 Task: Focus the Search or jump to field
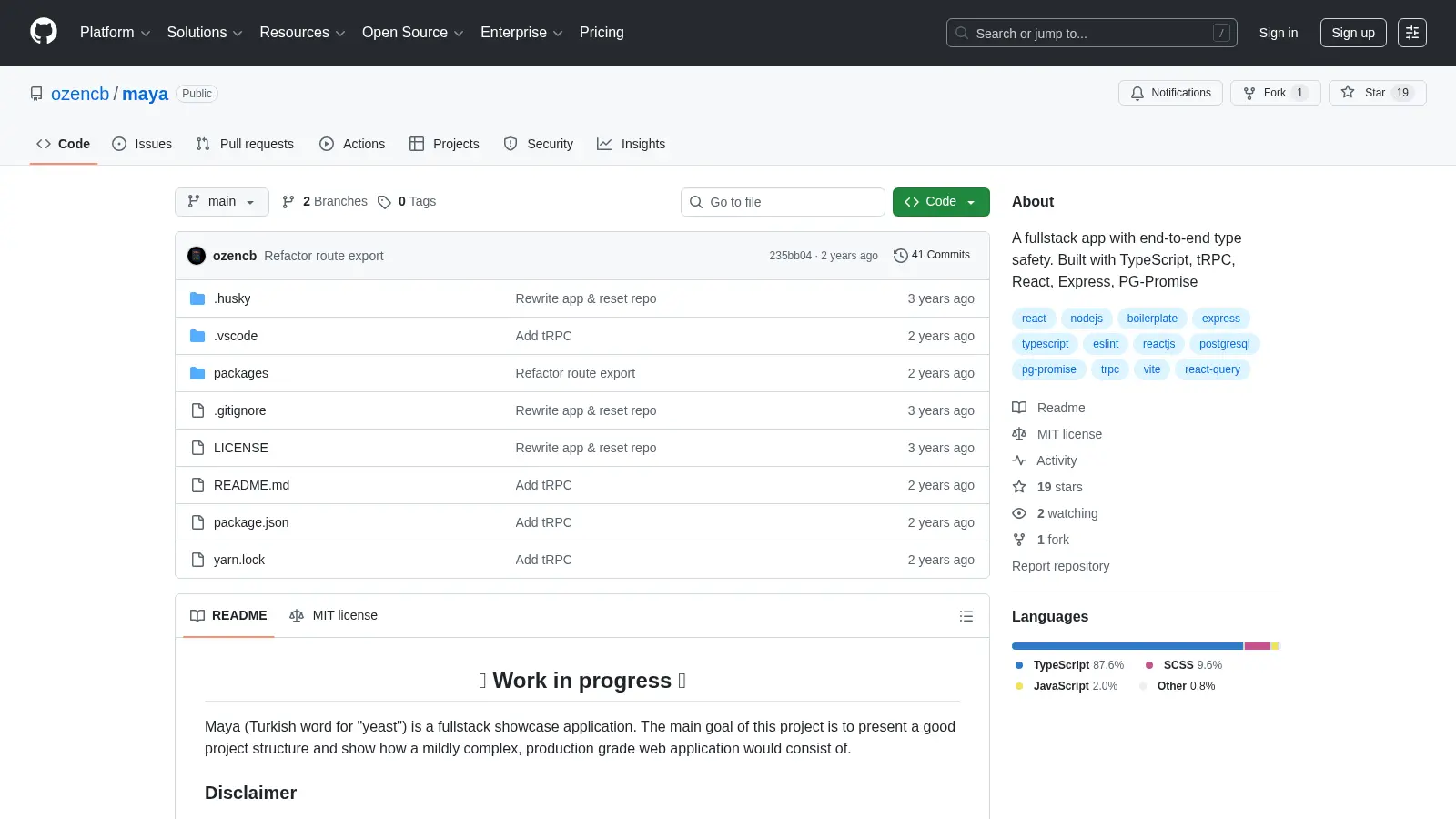1092,33
